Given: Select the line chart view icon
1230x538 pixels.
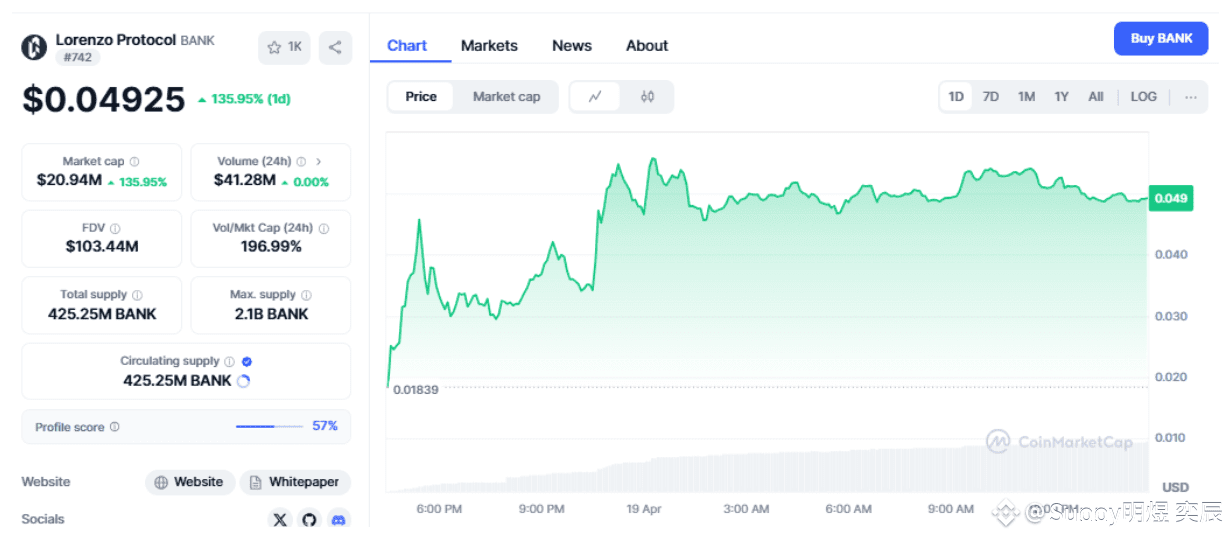Looking at the screenshot, I should pos(595,97).
